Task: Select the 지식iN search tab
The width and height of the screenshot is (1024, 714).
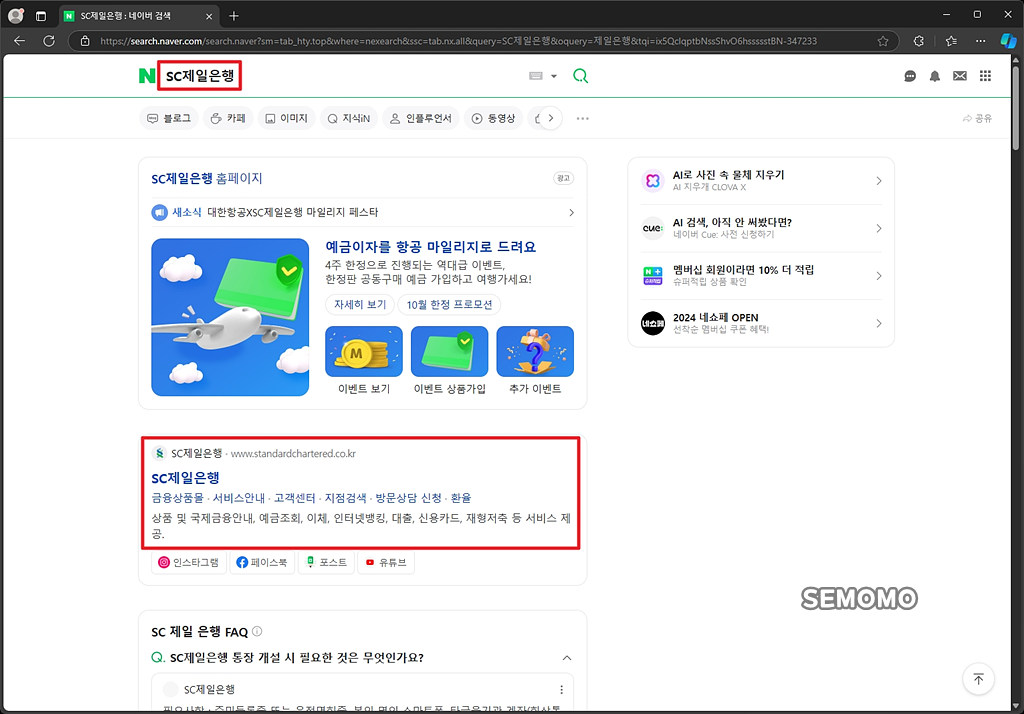Action: point(349,118)
